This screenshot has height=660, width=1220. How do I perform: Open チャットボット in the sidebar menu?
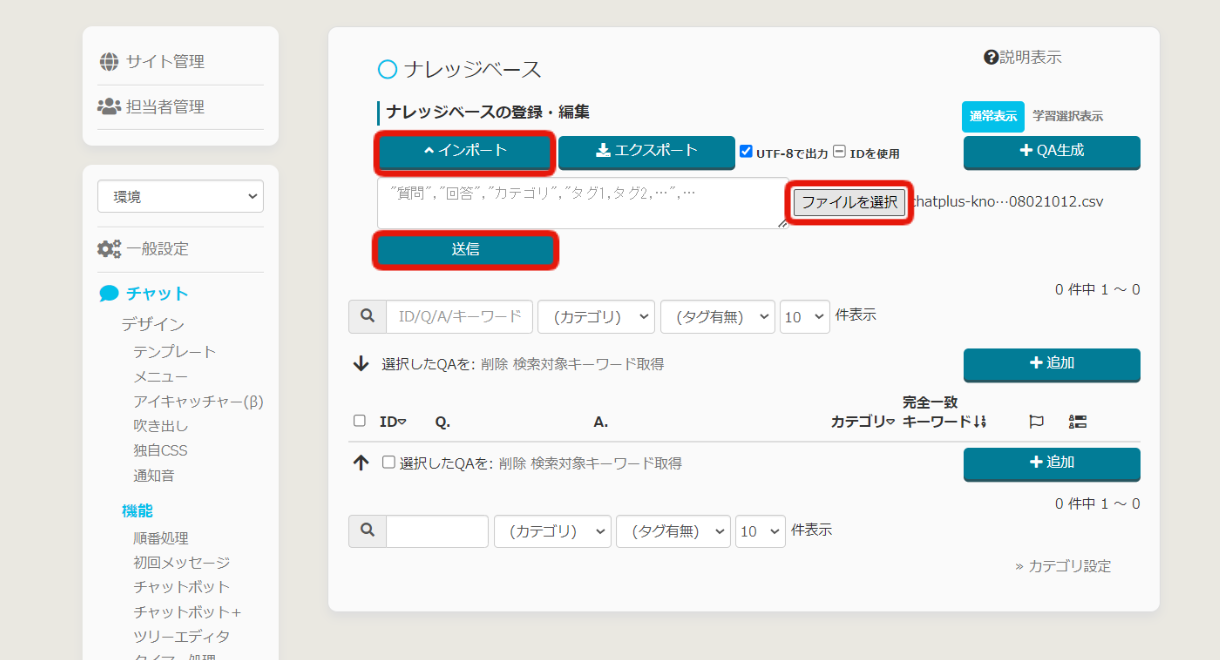[181, 587]
